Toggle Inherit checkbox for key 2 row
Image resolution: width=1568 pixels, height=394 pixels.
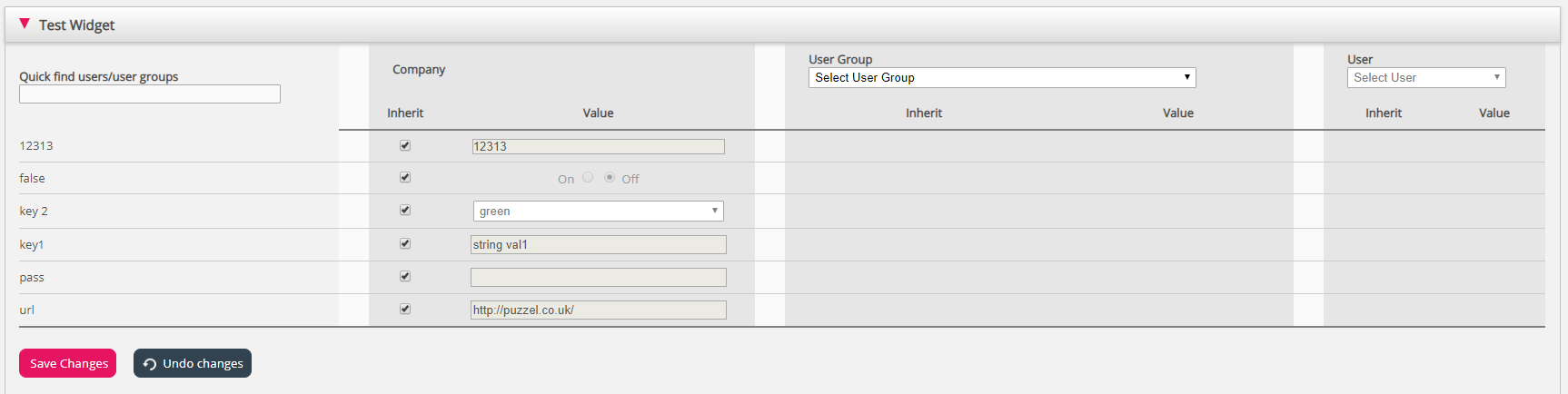click(x=405, y=211)
